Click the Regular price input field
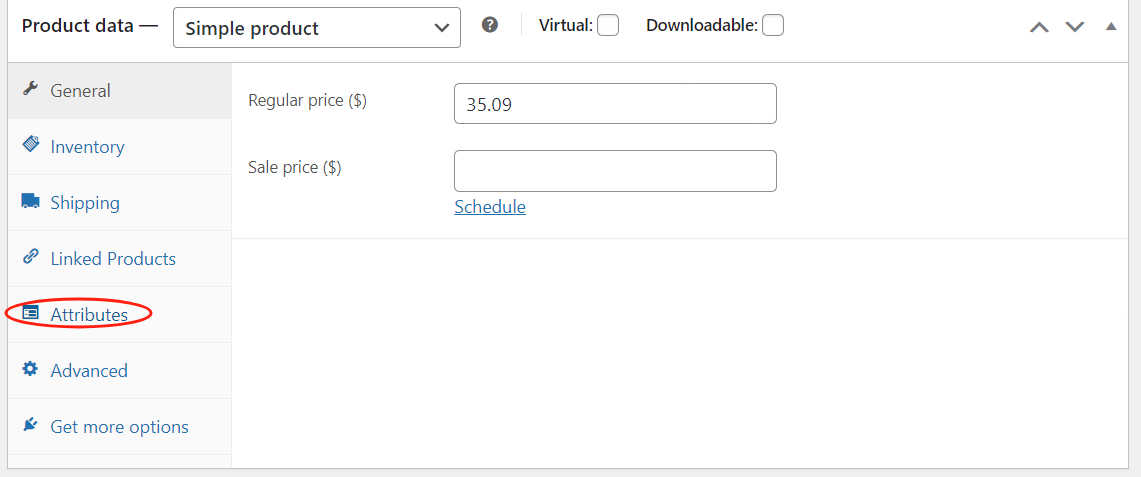The width and height of the screenshot is (1141, 477). point(615,104)
